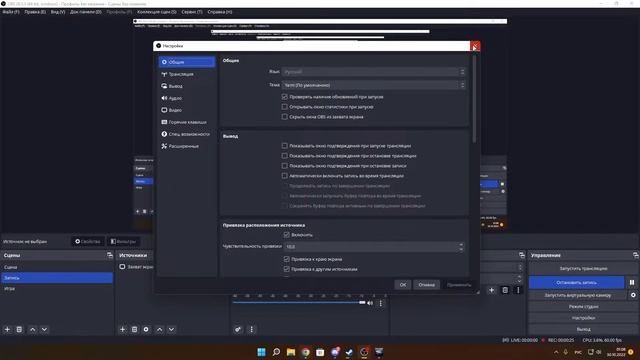Open advanced audio properties gears icon

point(238,329)
